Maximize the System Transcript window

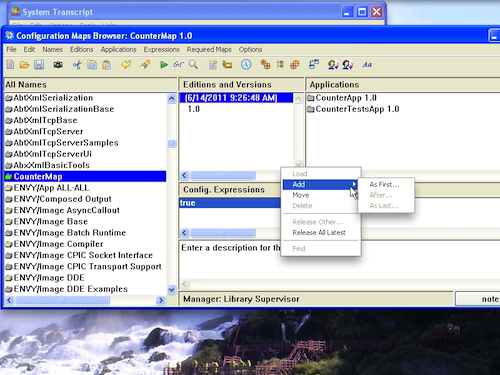click(x=362, y=12)
